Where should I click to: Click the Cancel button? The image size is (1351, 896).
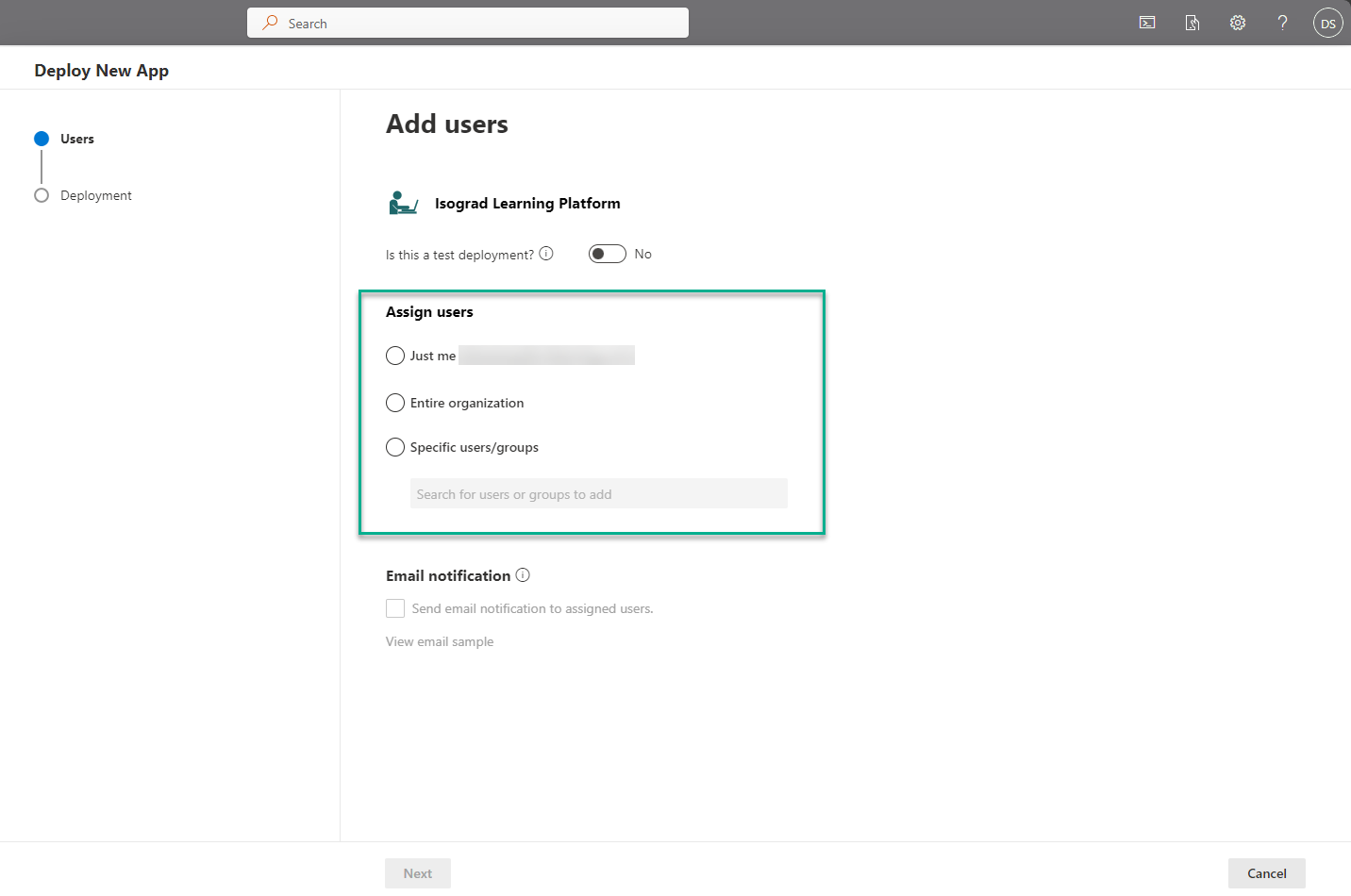(1267, 873)
